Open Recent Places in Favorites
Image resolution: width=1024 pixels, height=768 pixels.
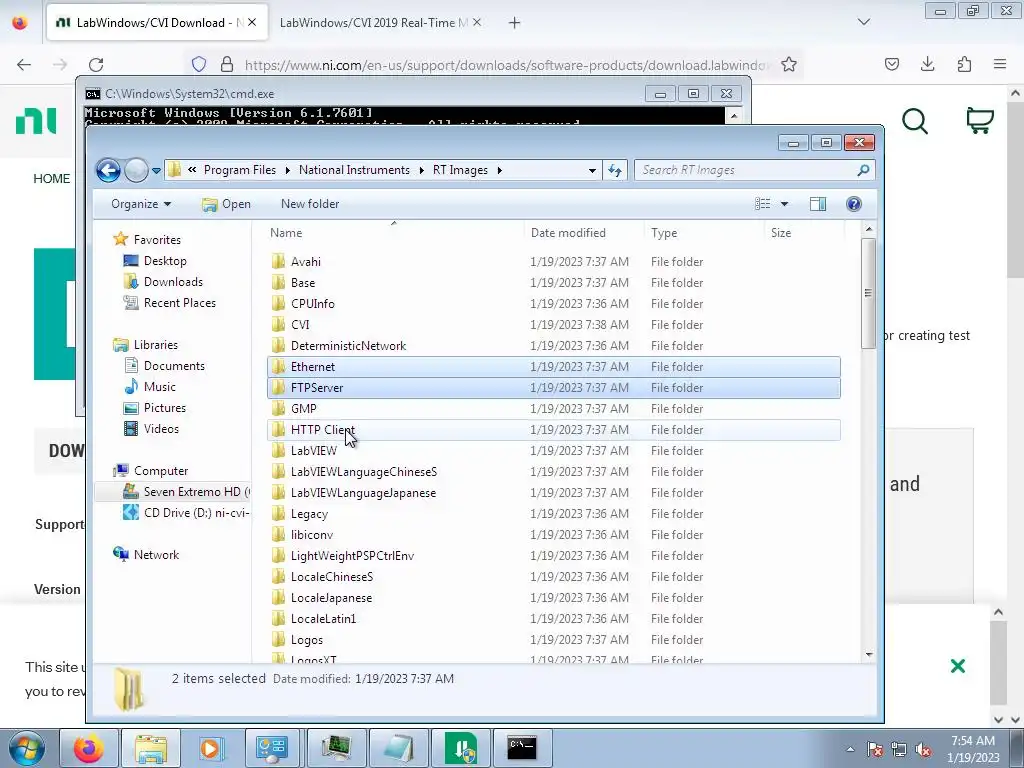(x=180, y=302)
